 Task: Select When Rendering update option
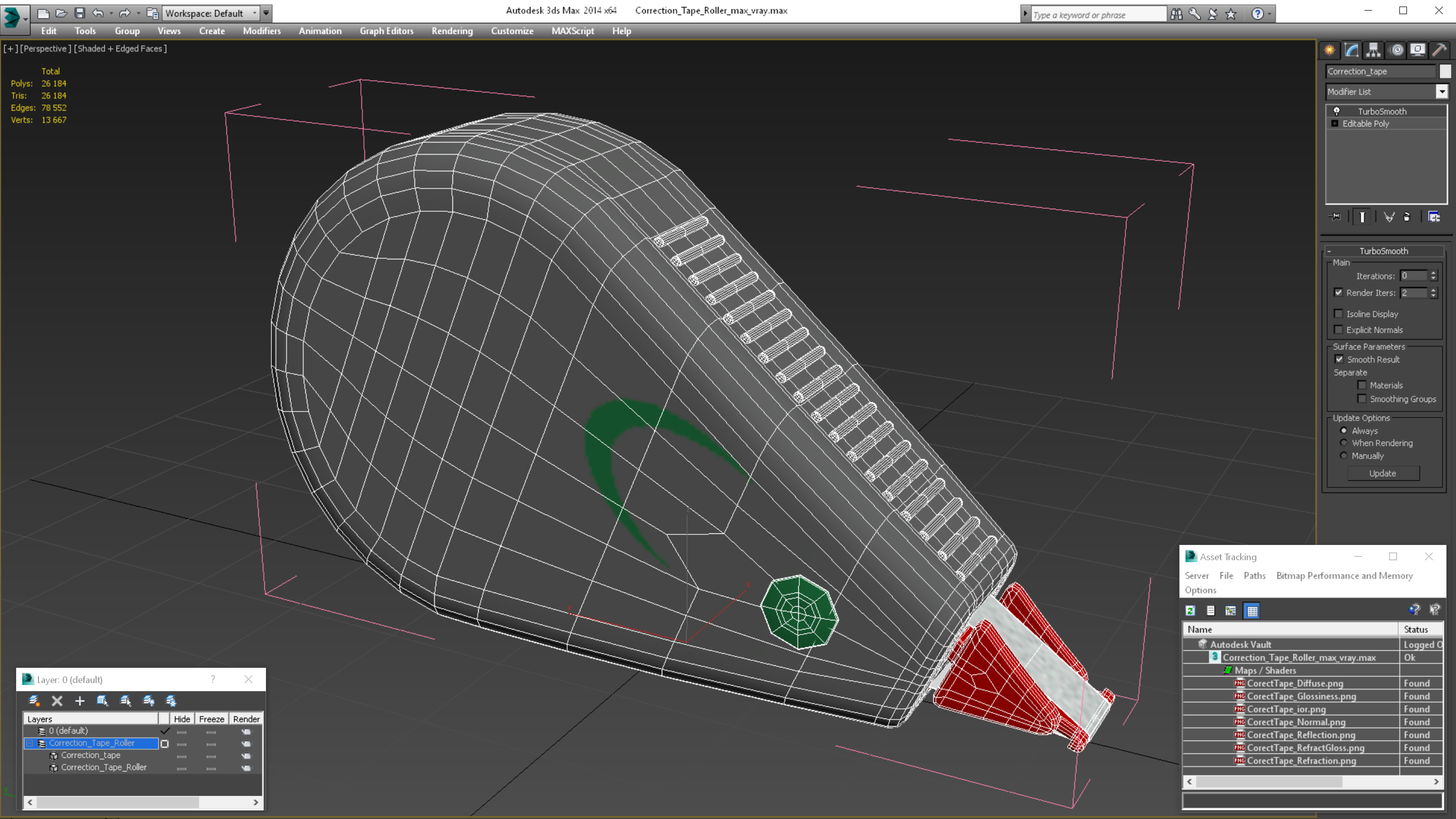click(1344, 443)
